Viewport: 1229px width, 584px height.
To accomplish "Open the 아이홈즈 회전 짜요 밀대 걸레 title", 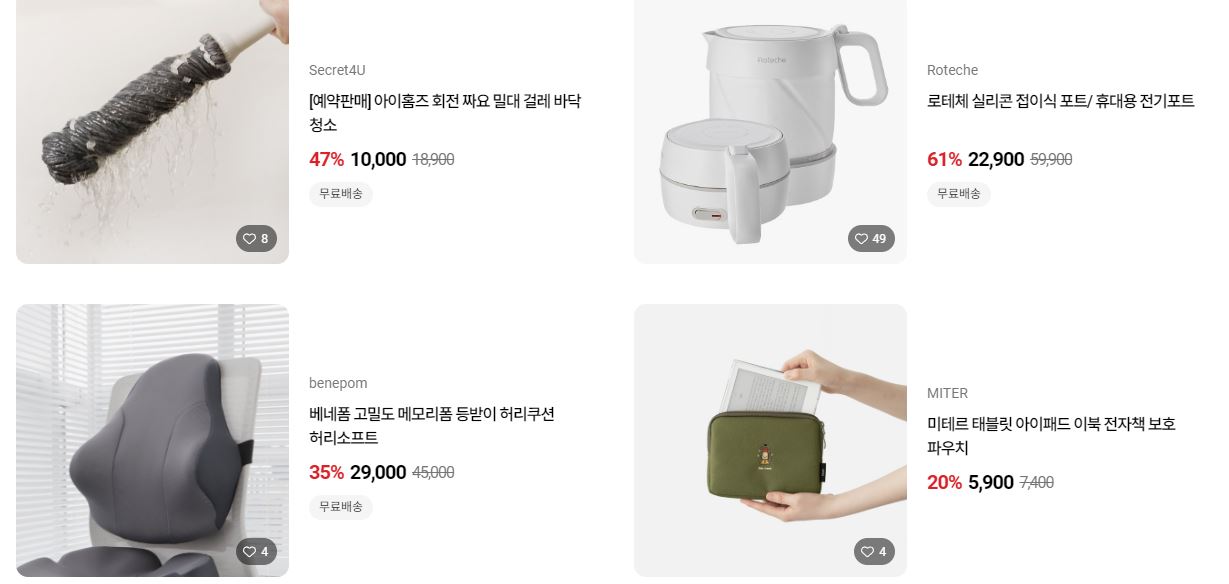I will 445,113.
